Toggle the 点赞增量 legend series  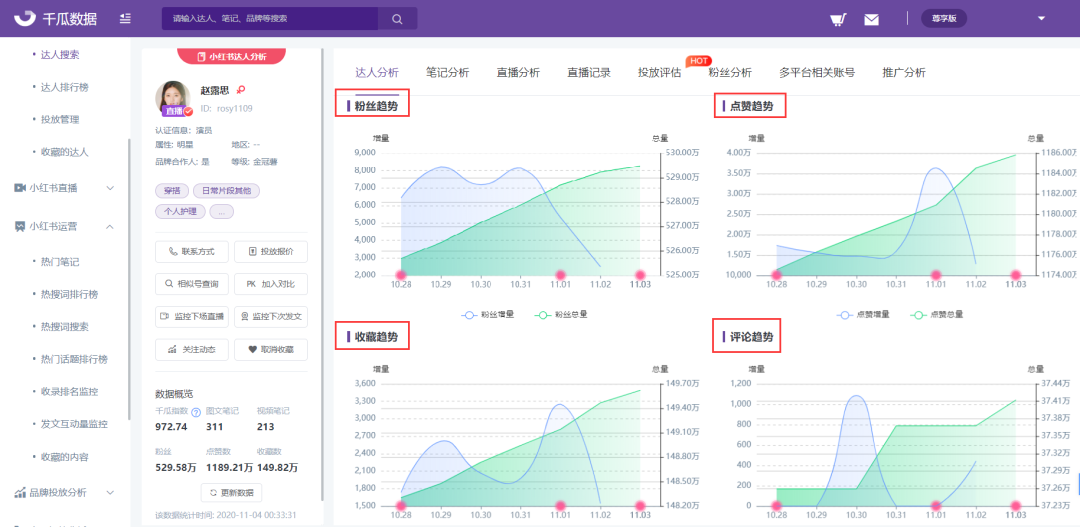(864, 315)
